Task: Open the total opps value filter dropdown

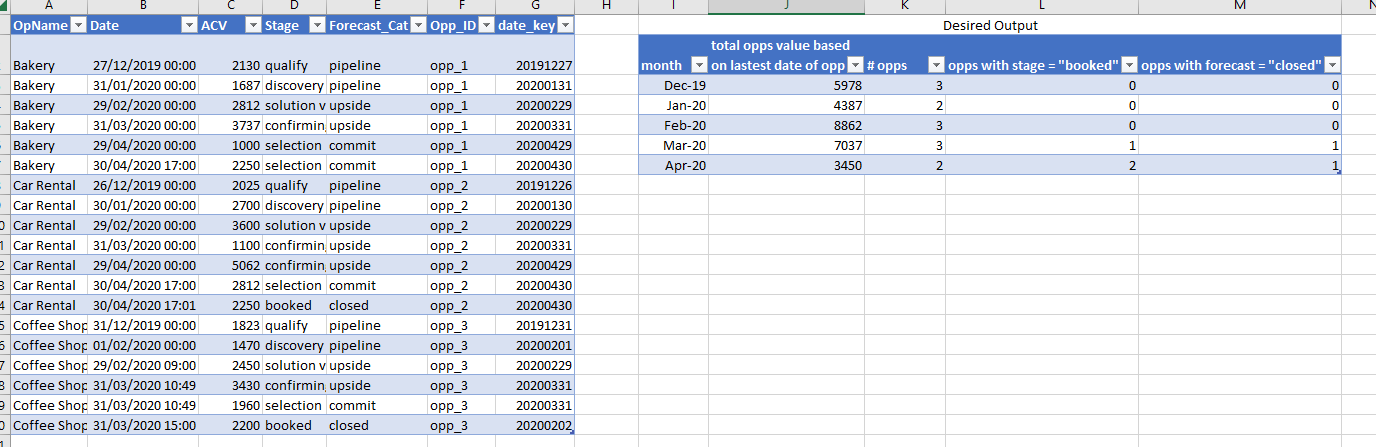Action: click(856, 66)
